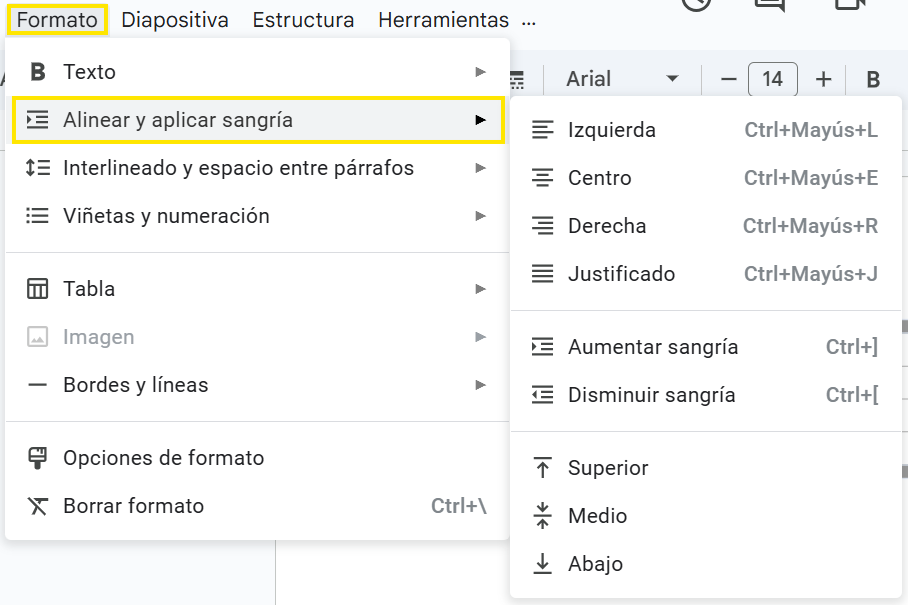
Task: Click the Disminuir sangría outdent icon
Action: [x=542, y=395]
